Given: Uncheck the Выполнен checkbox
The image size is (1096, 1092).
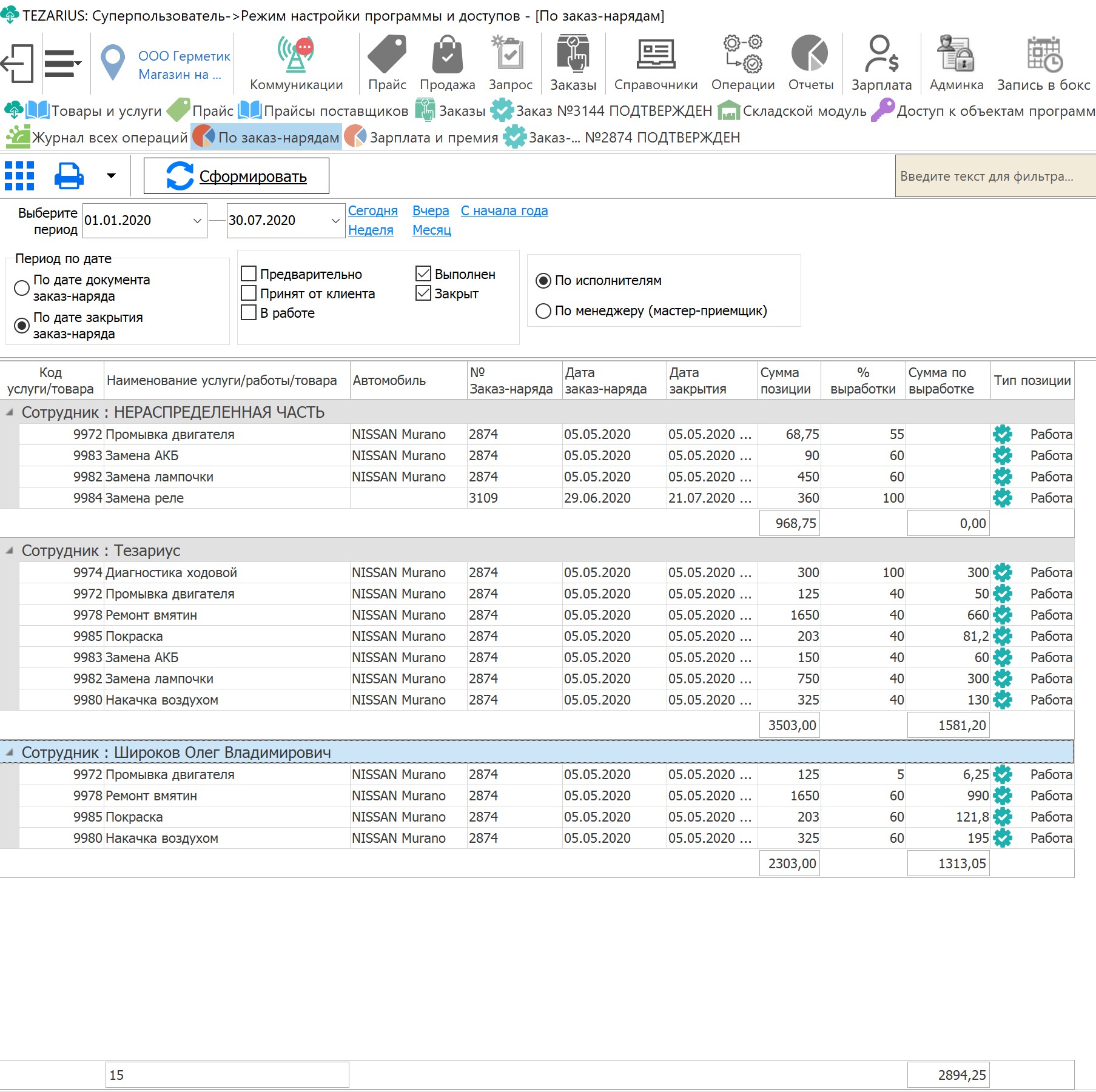Looking at the screenshot, I should (423, 274).
